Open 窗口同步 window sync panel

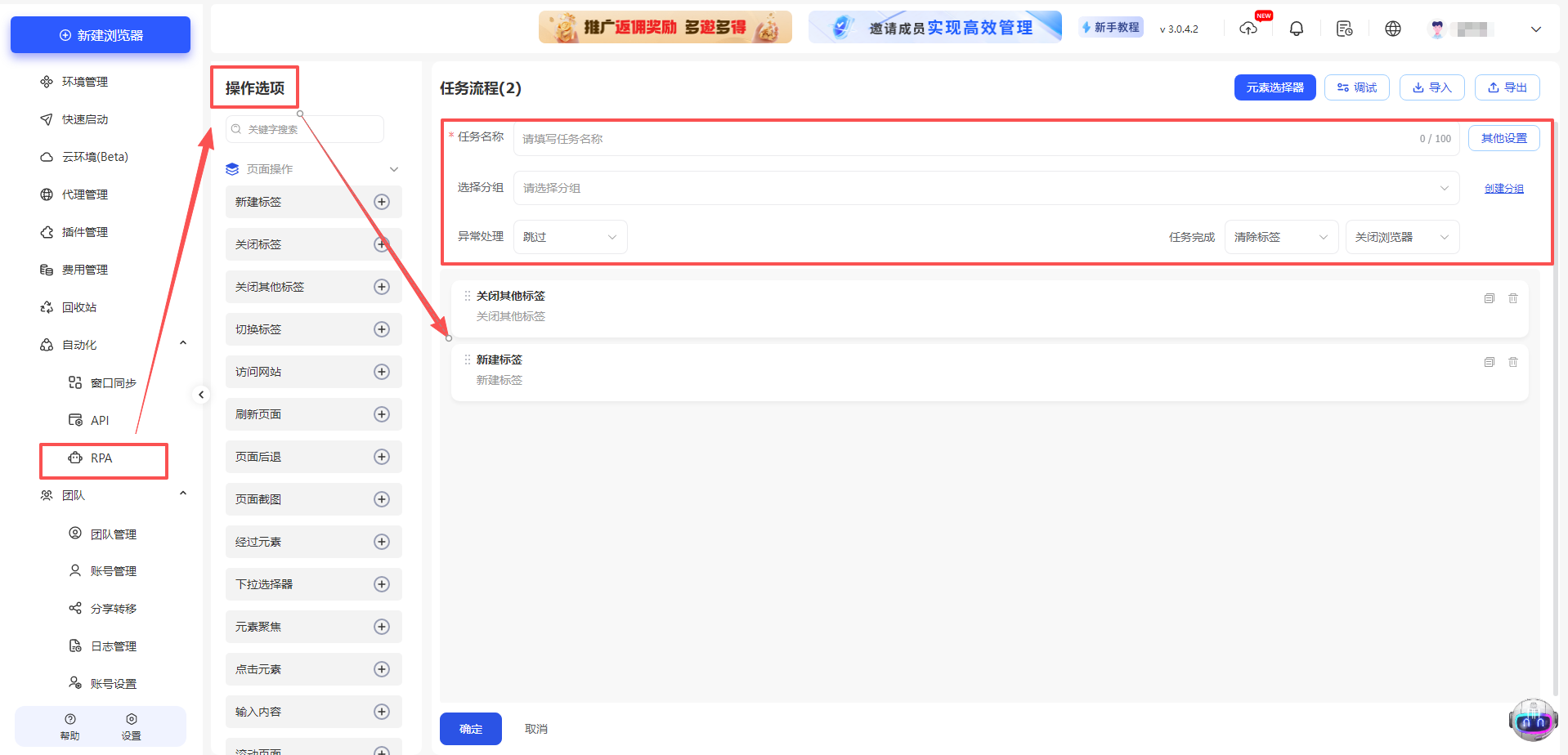[114, 382]
